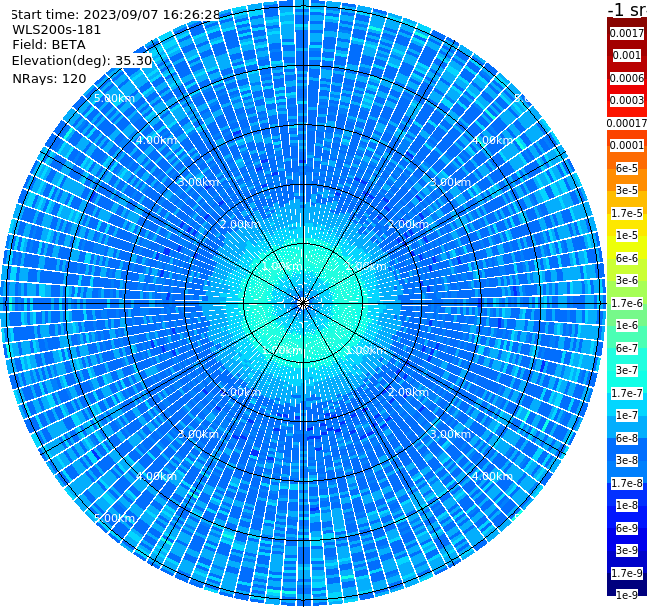
Task: Click the Field: BETA label
Action: click(x=49, y=45)
